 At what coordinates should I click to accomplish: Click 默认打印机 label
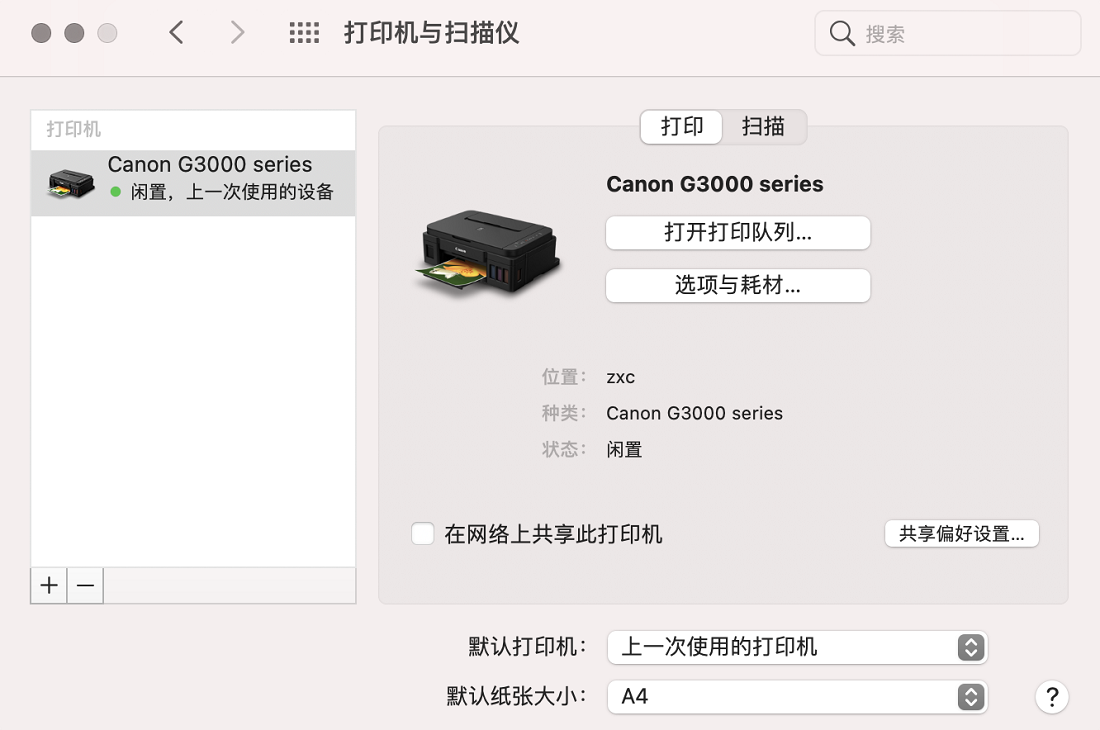(x=527, y=647)
